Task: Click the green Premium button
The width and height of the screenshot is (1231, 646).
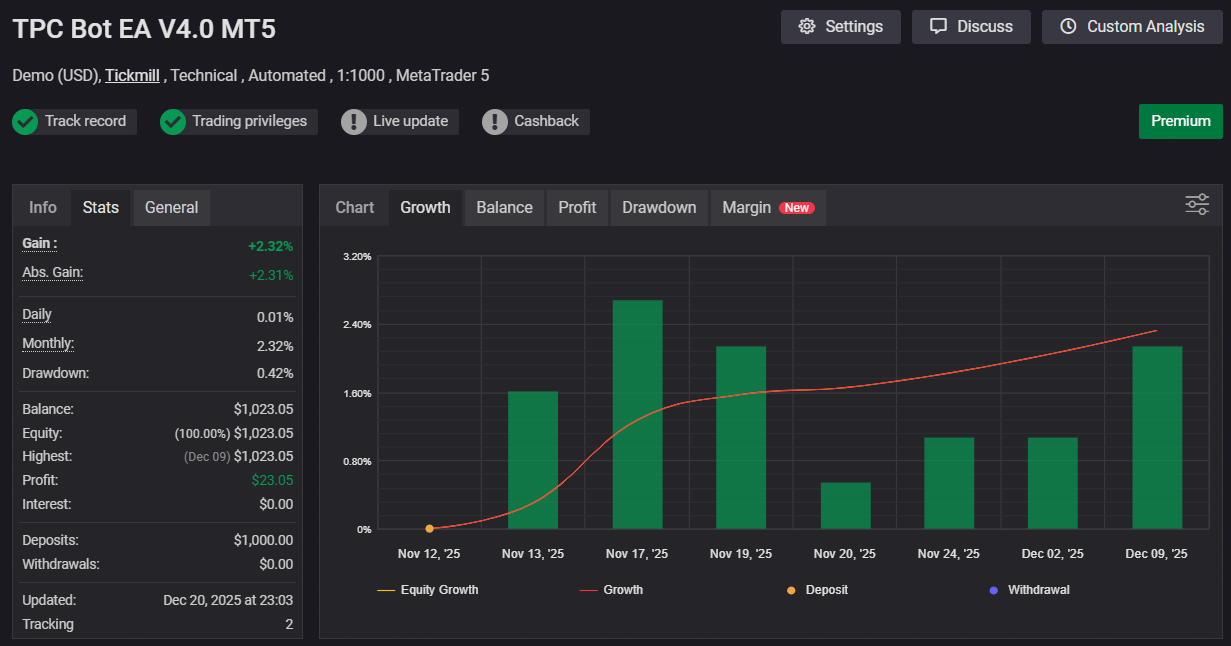Action: [x=1180, y=121]
